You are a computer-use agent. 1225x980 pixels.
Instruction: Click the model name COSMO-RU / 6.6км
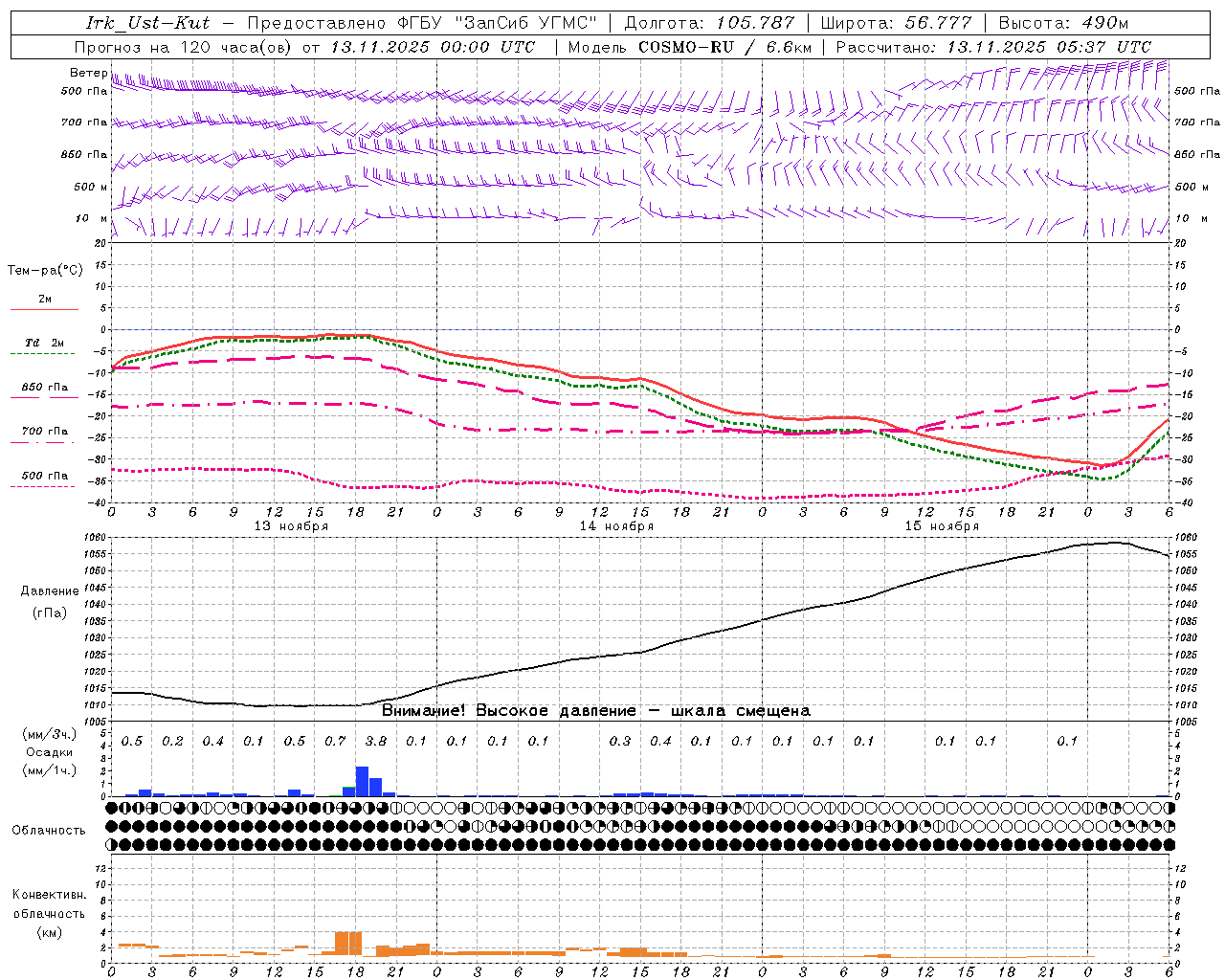[x=724, y=46]
